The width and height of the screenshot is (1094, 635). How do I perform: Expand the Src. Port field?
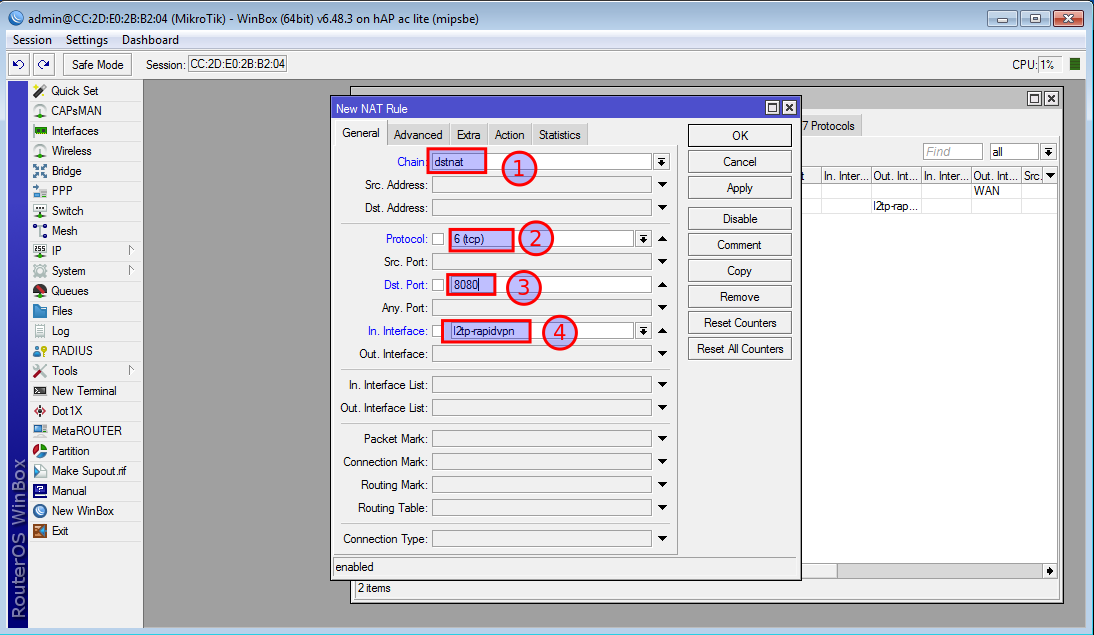[662, 262]
